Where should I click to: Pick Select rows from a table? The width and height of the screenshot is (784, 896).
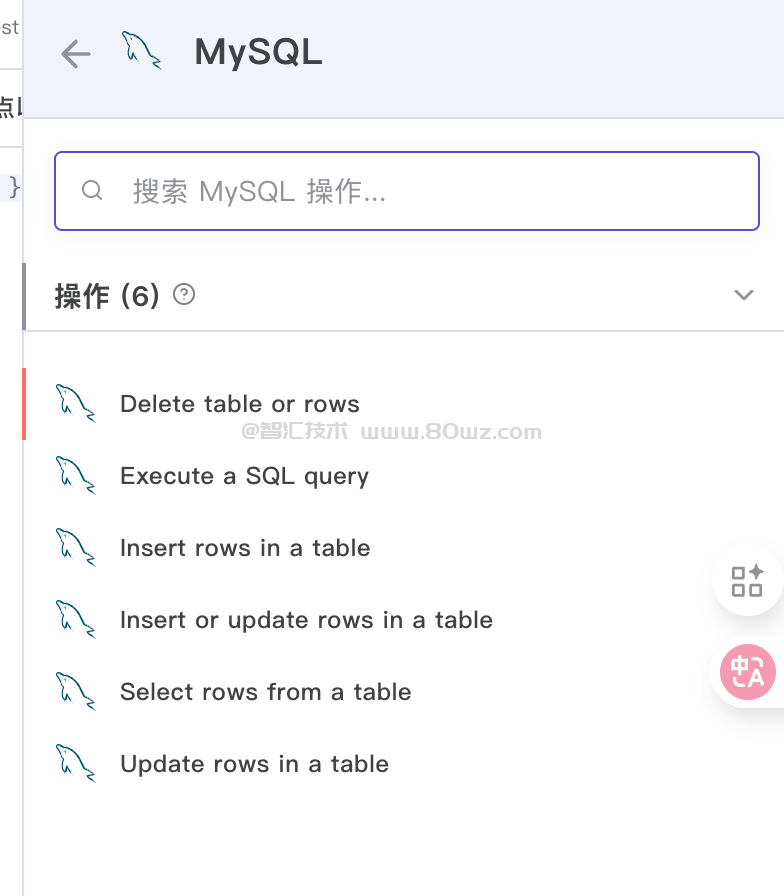point(265,692)
